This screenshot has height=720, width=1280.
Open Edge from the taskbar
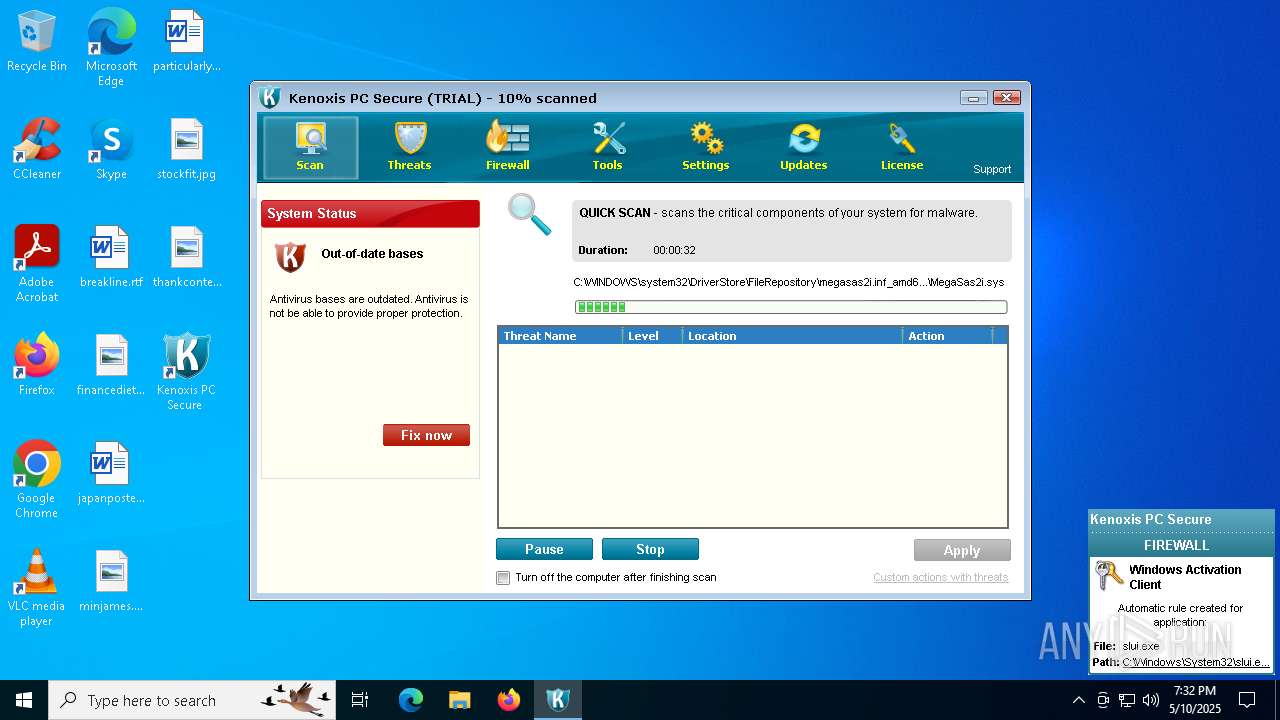[411, 700]
